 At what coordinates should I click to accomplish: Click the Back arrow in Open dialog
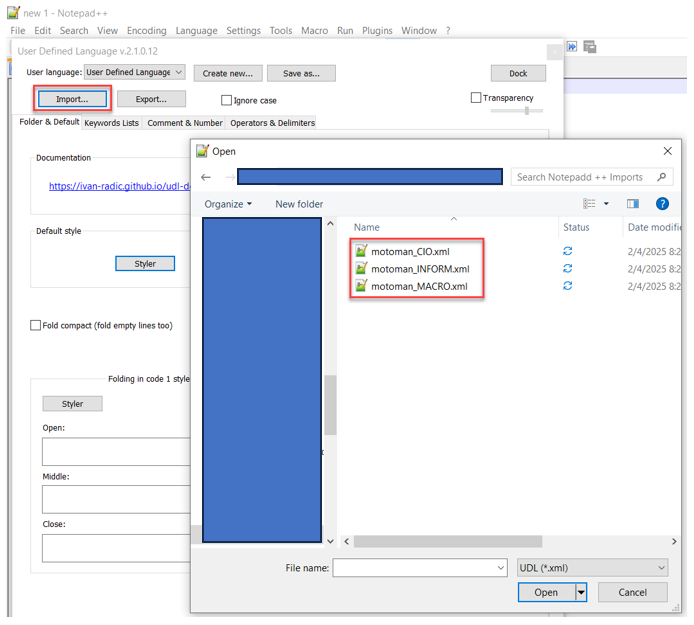click(206, 177)
